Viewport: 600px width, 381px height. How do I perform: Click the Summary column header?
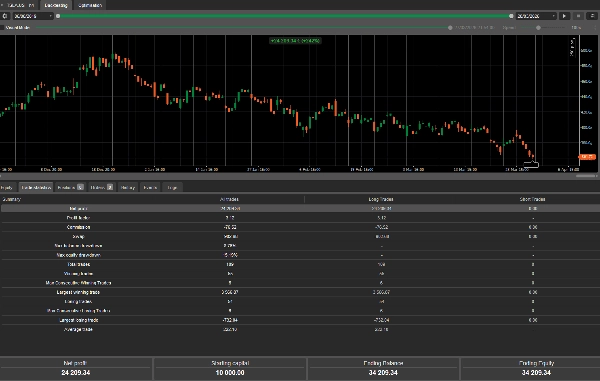coord(11,199)
